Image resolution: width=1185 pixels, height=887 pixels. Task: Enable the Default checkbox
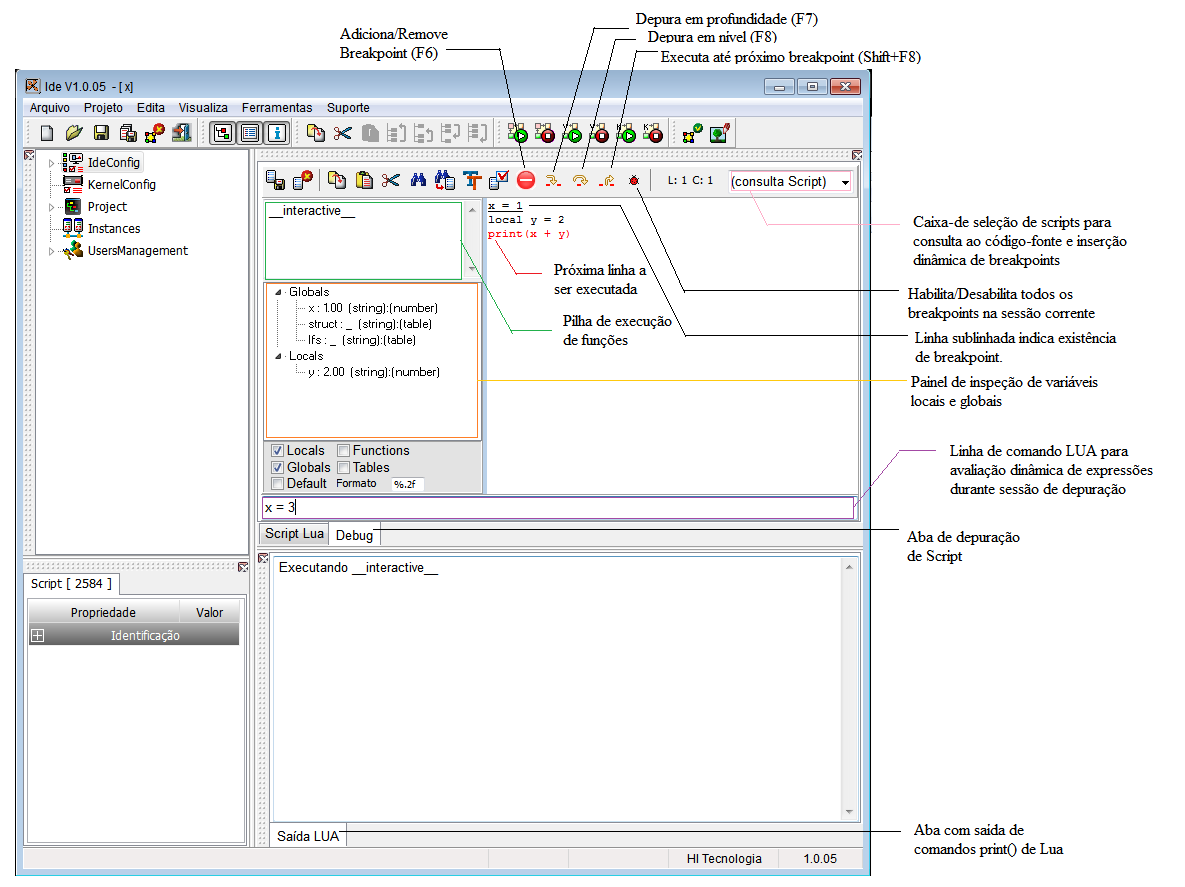tap(277, 484)
